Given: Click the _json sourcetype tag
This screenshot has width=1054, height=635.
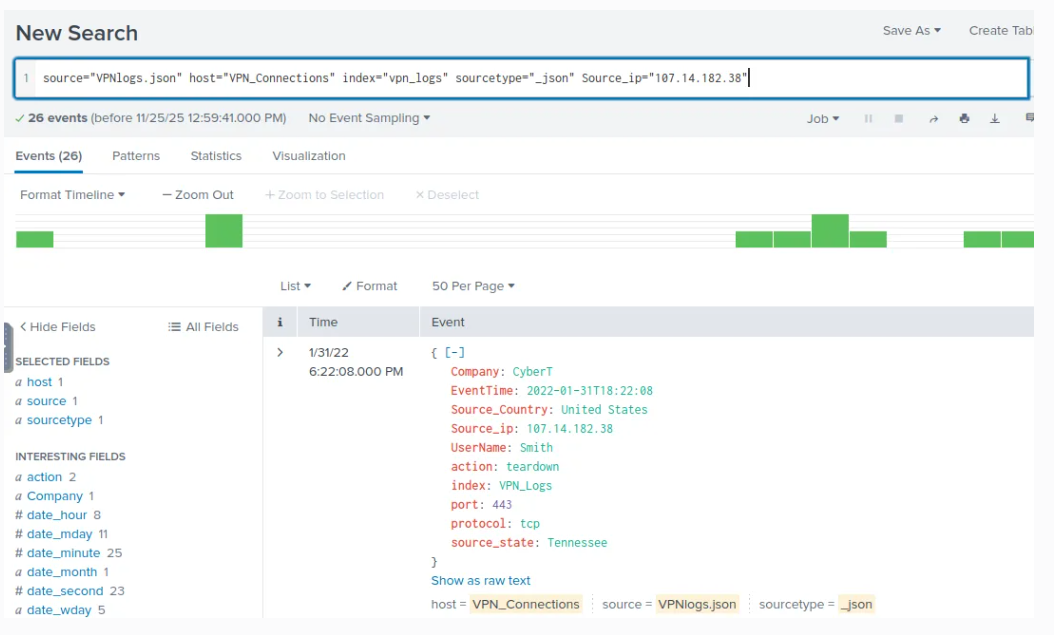Looking at the screenshot, I should click(x=856, y=604).
